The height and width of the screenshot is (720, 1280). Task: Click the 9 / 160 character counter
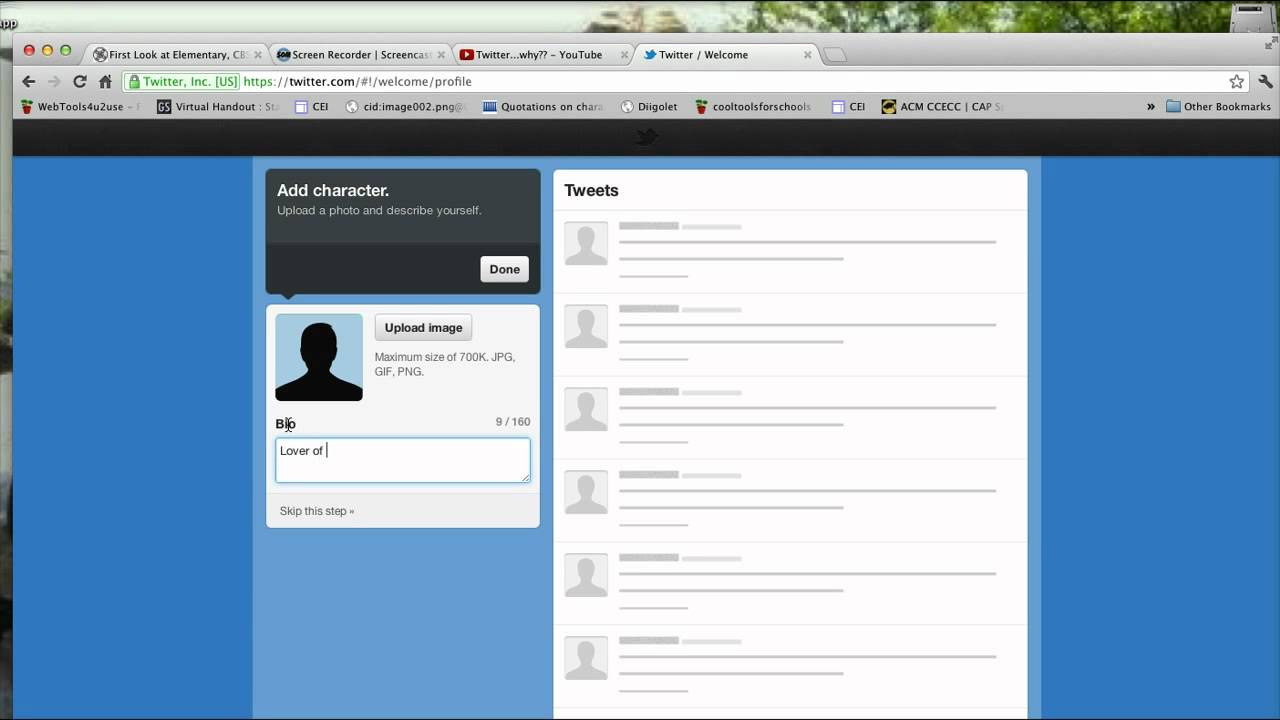click(513, 422)
